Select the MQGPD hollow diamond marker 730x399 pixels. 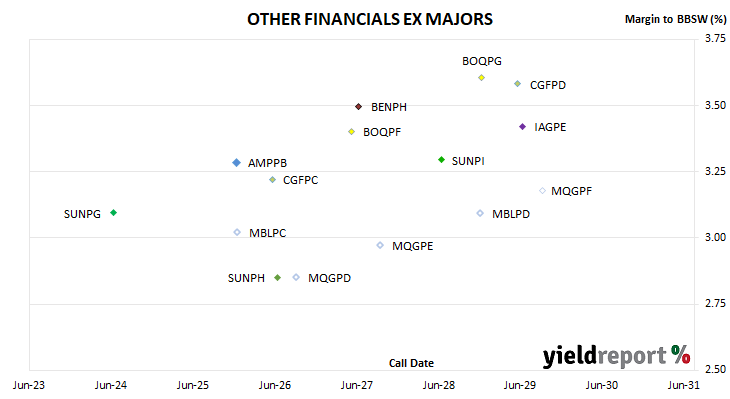(296, 277)
